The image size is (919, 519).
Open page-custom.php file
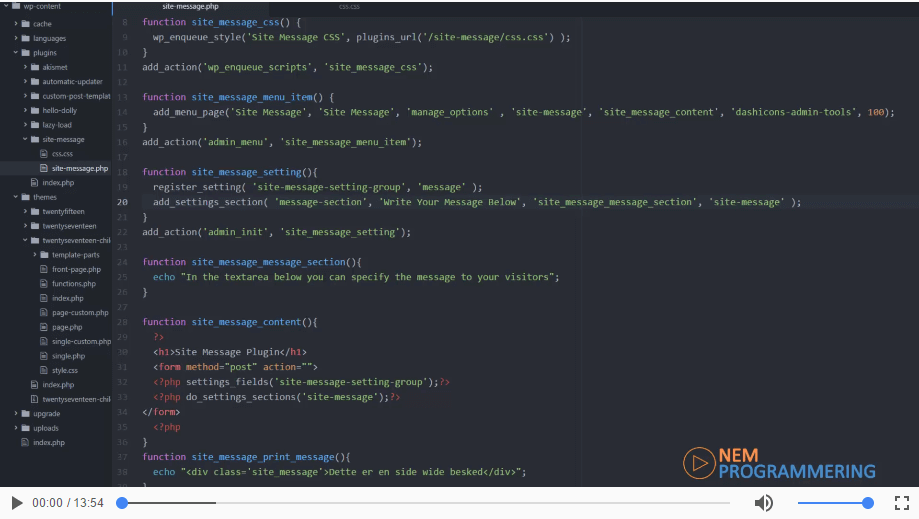80,312
